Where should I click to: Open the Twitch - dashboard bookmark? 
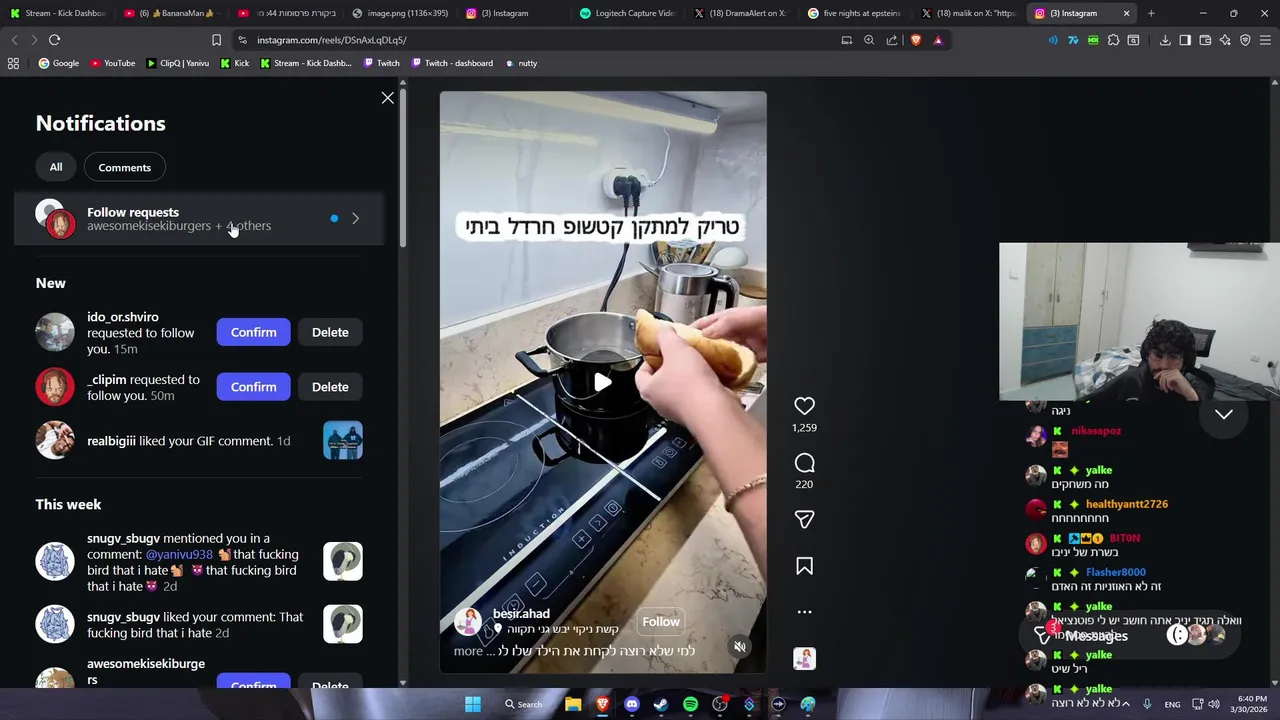pos(451,63)
